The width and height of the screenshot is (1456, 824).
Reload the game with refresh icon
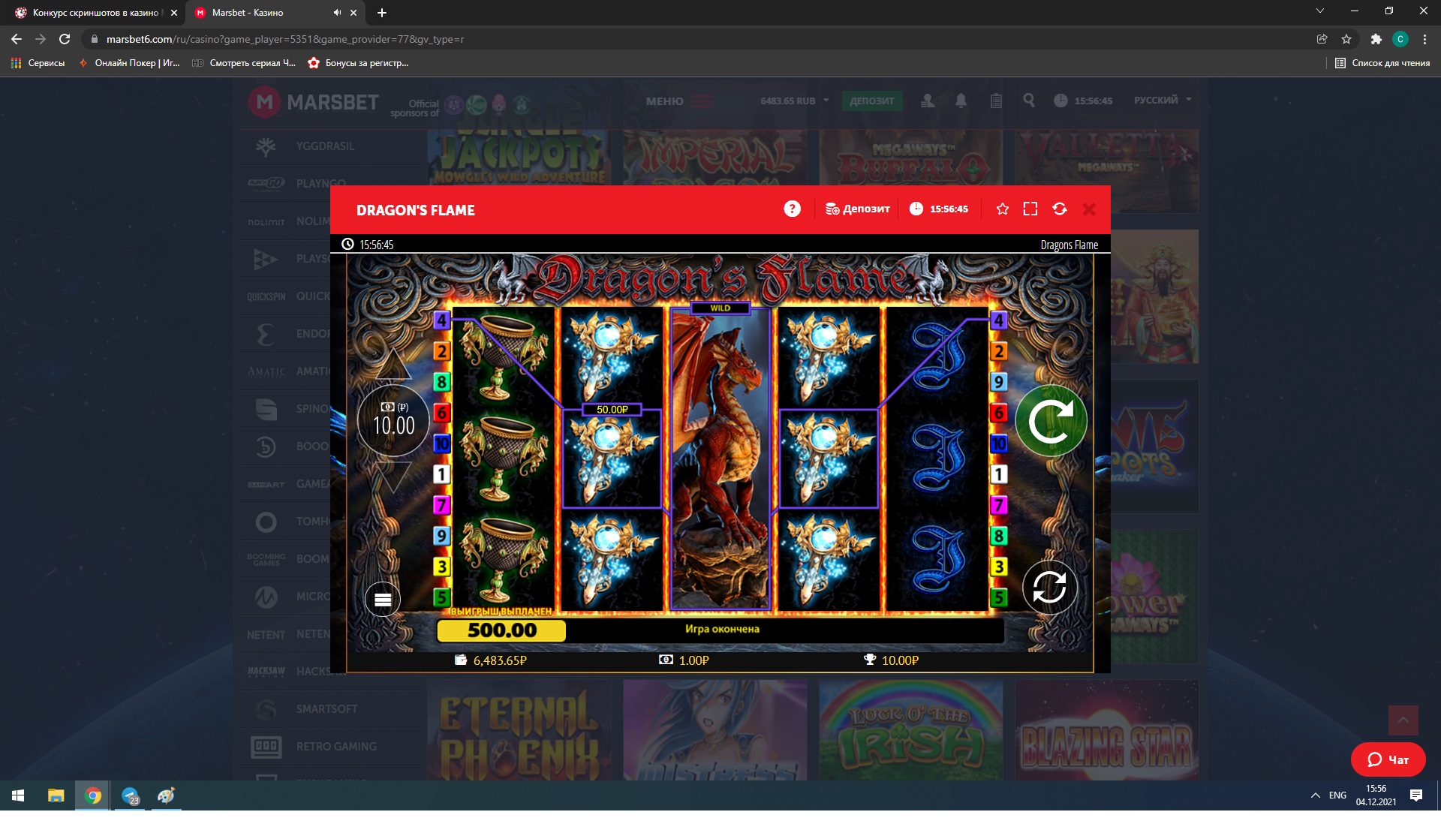[x=1060, y=209]
